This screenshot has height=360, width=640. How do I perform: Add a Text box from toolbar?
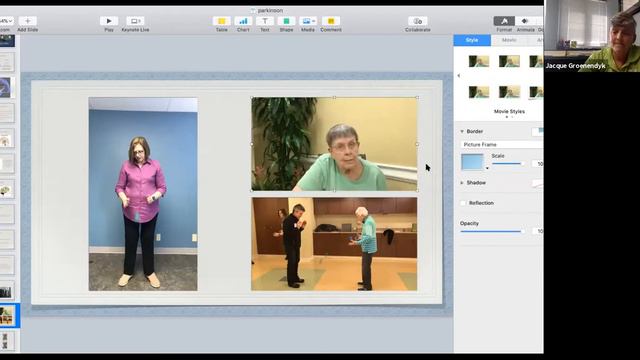pyautogui.click(x=264, y=21)
